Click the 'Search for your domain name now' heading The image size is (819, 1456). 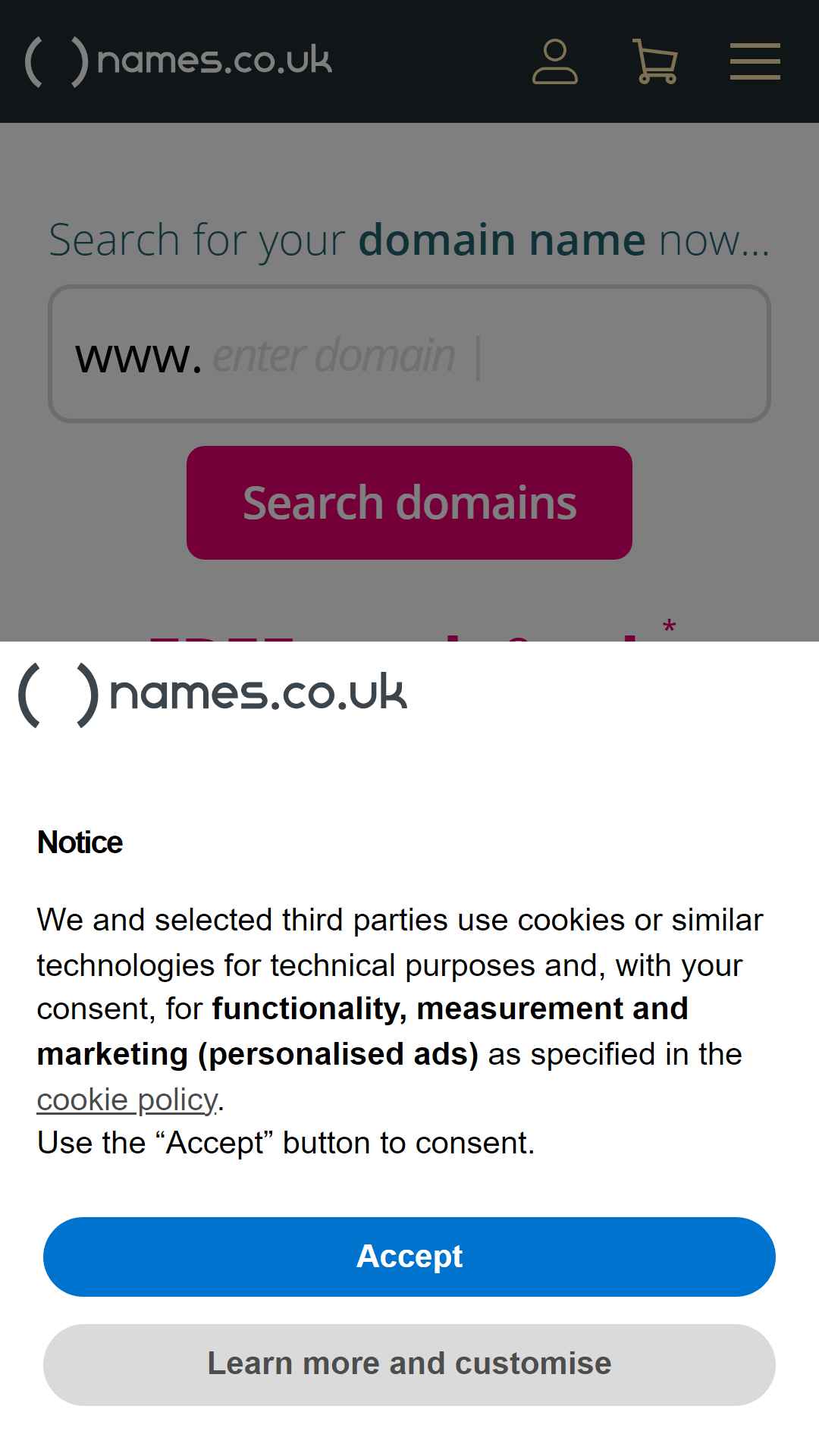coord(409,240)
